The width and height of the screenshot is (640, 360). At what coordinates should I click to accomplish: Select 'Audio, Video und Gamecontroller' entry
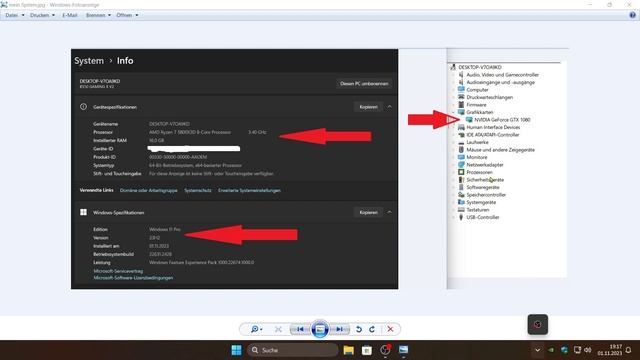(502, 75)
